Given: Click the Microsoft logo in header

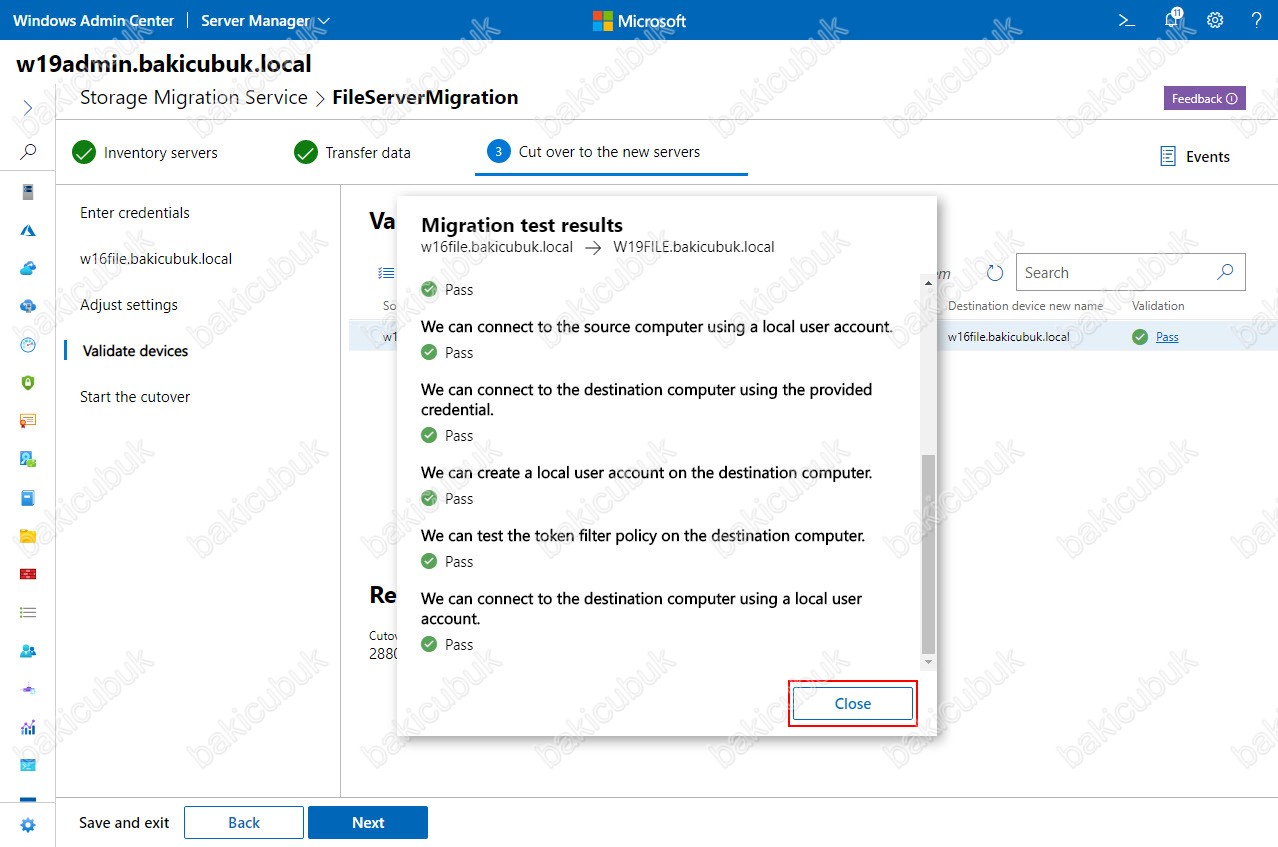Looking at the screenshot, I should tap(640, 20).
